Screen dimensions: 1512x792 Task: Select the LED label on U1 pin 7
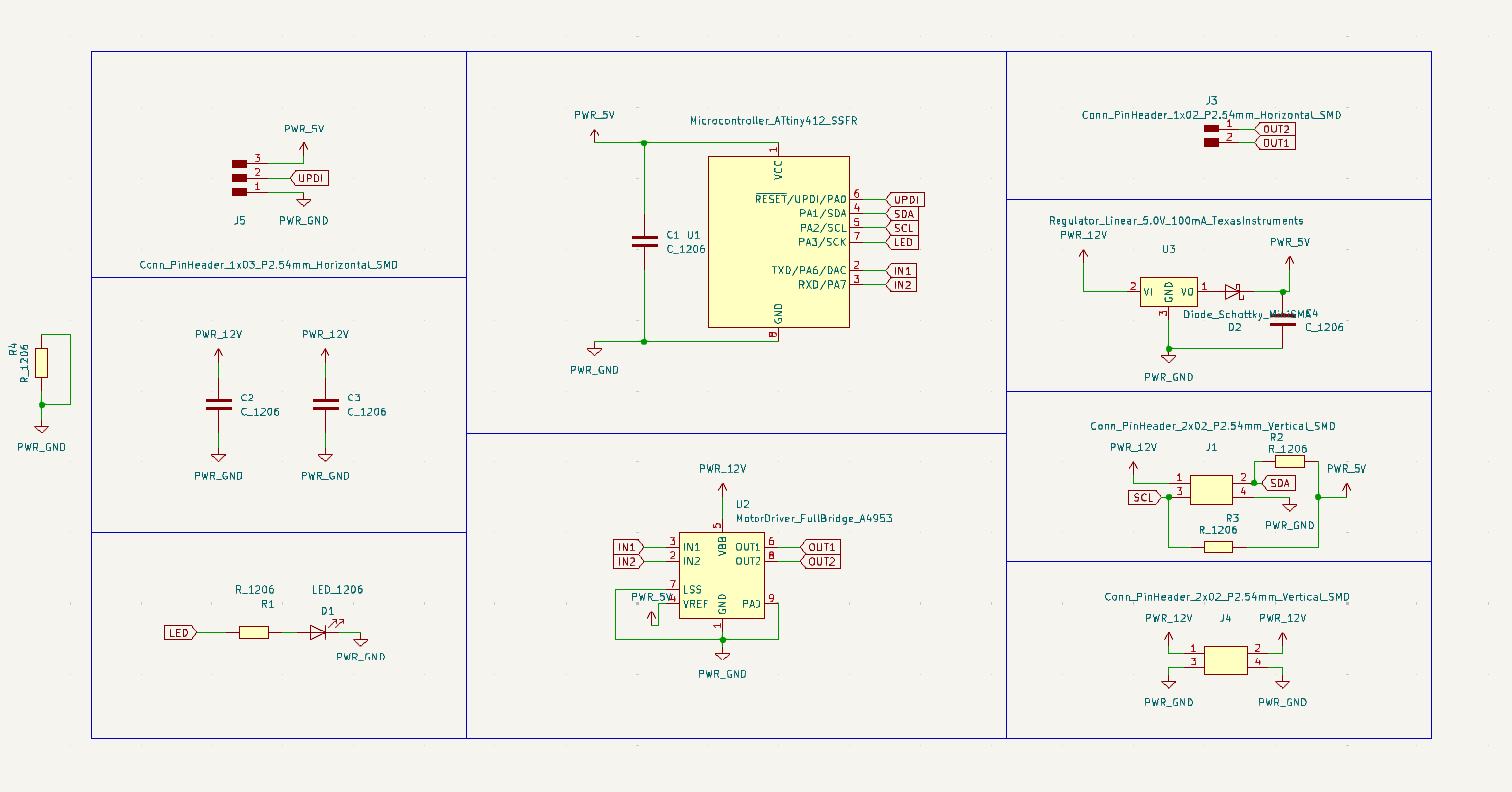[x=902, y=242]
